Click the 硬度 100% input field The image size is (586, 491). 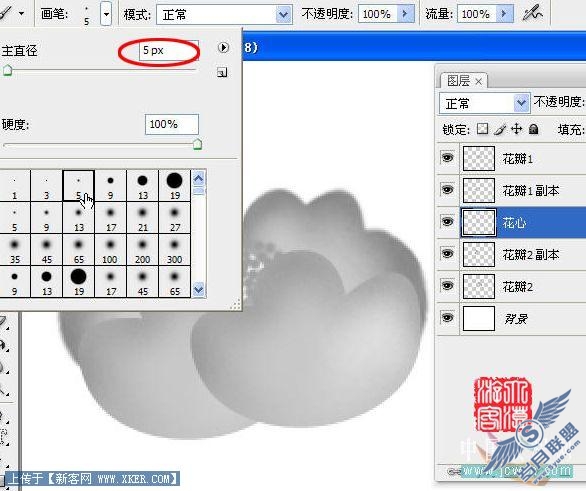tap(172, 124)
